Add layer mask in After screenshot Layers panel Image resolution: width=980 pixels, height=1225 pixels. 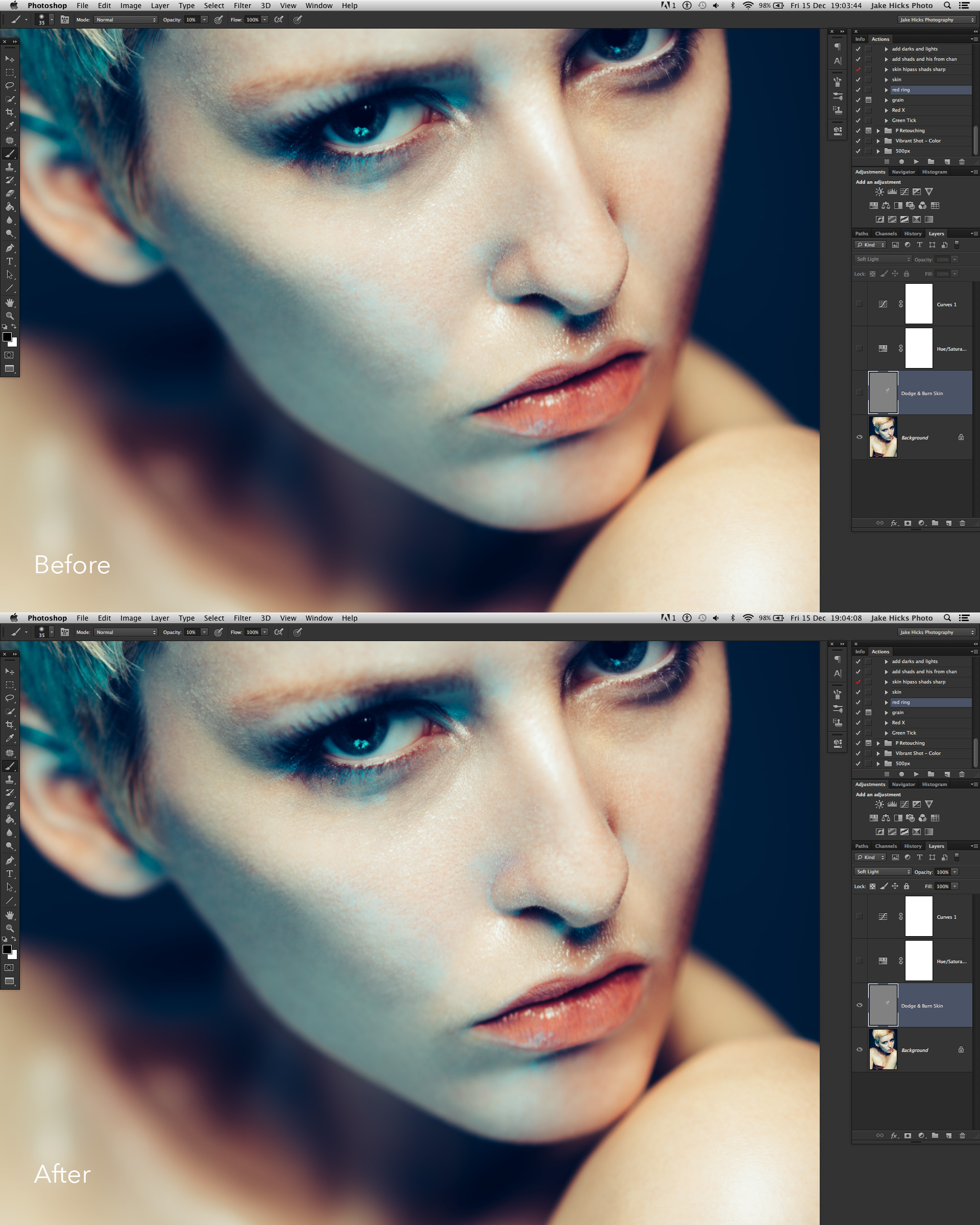click(x=908, y=1136)
